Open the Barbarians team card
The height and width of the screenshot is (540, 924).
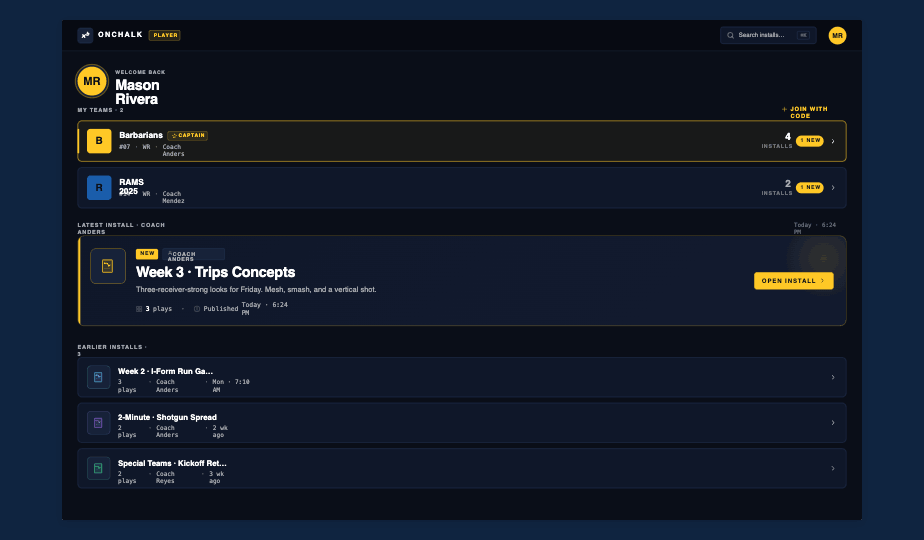tap(461, 141)
